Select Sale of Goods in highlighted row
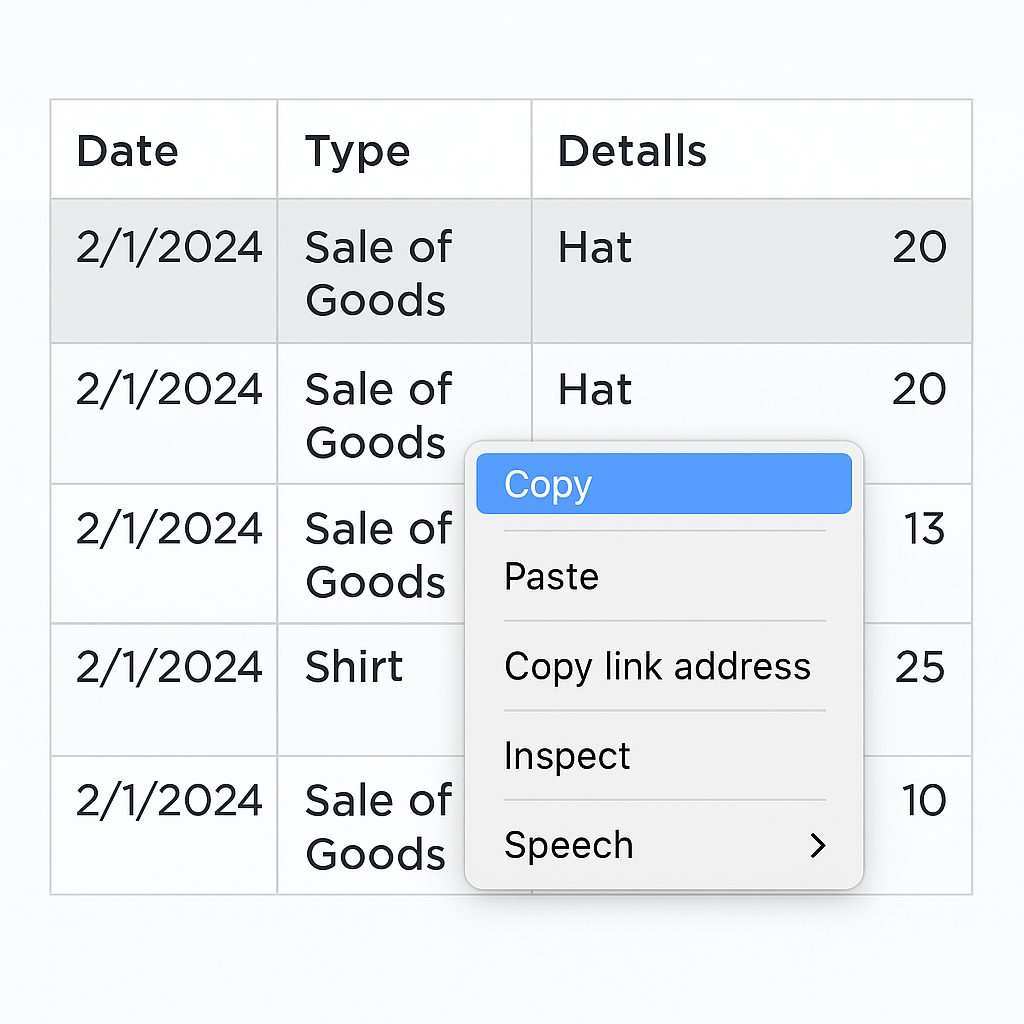The height and width of the screenshot is (1024, 1024). click(378, 273)
